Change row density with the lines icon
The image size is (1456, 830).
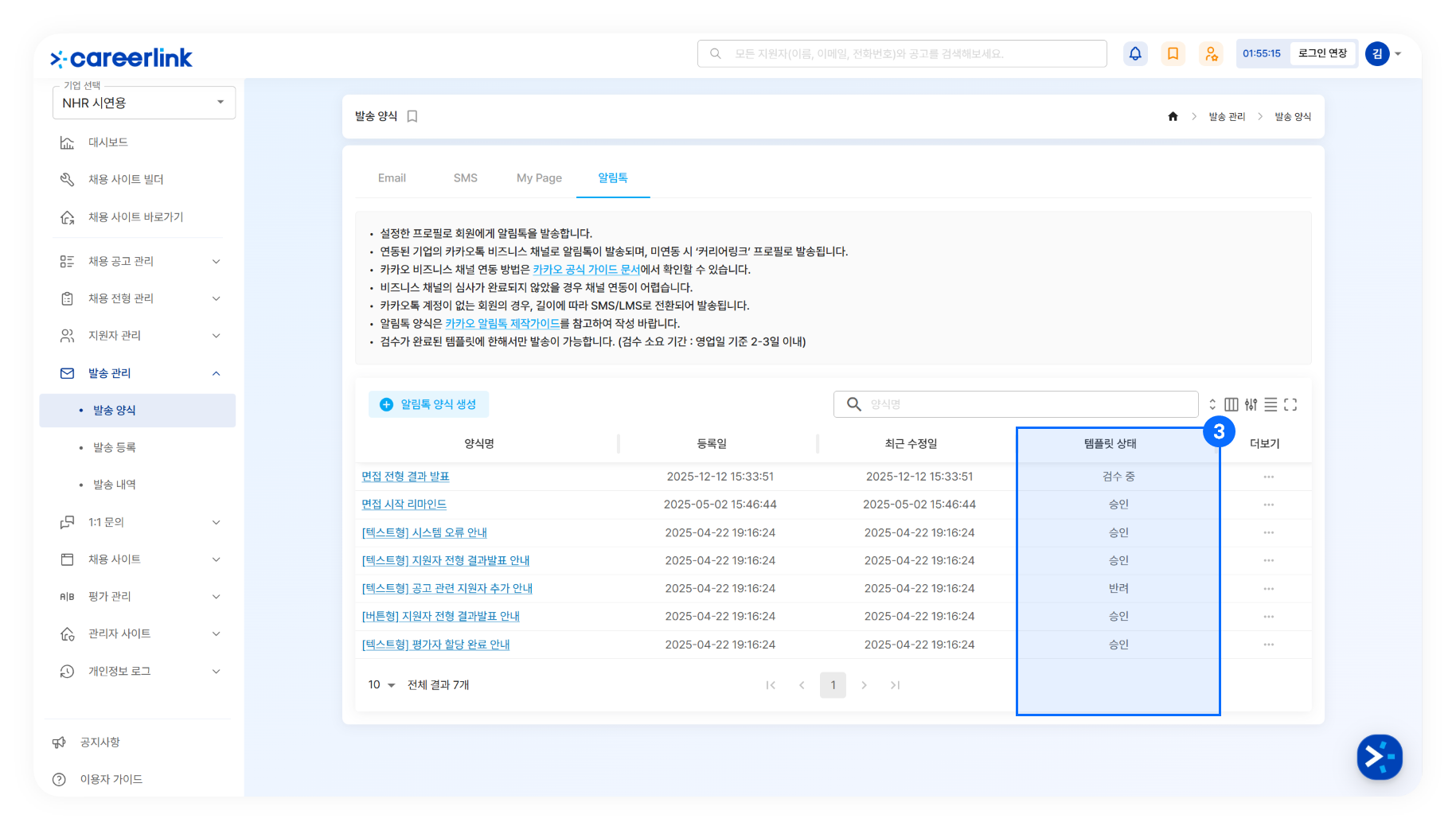pyautogui.click(x=1271, y=404)
